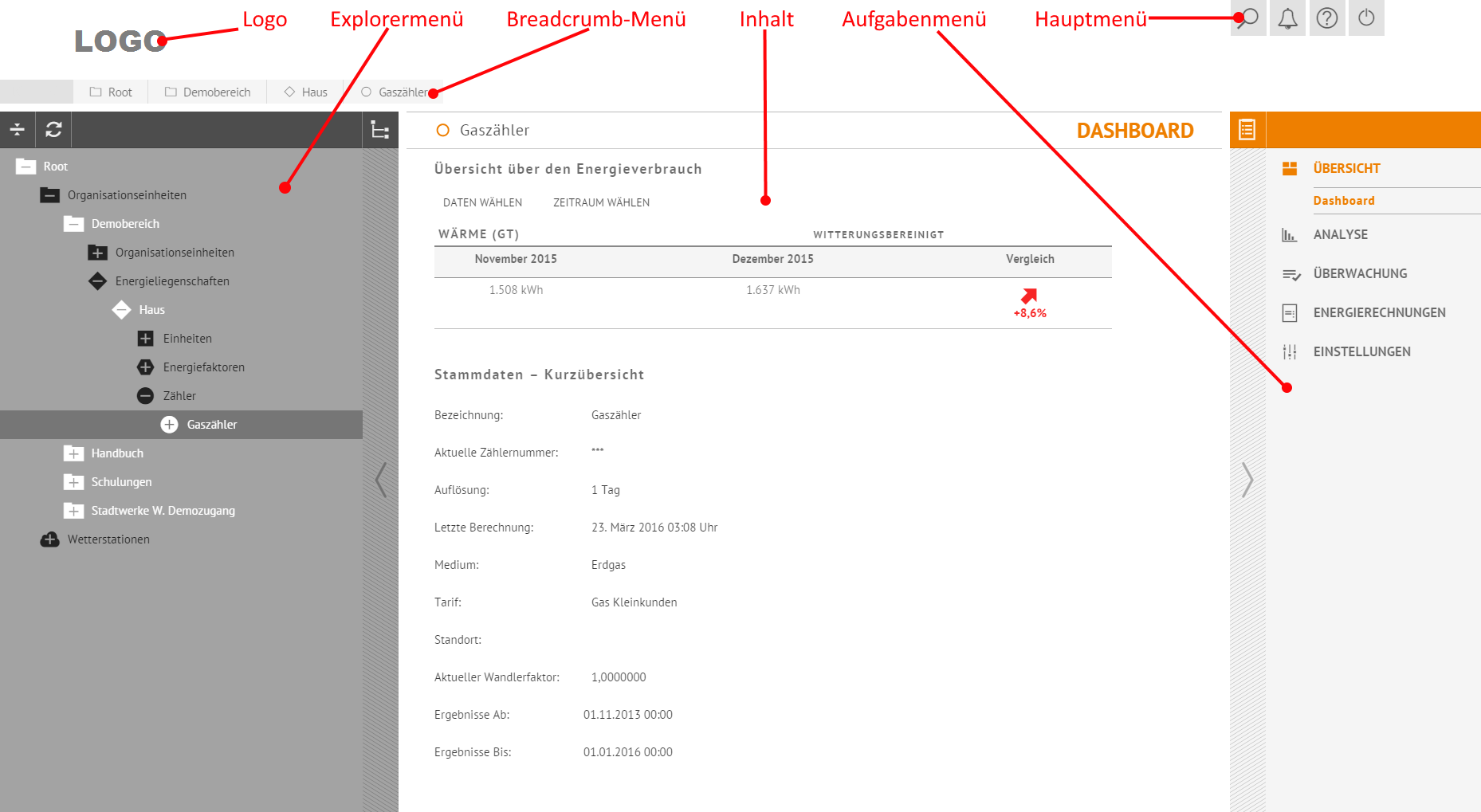Click the Wetterstationen cloud icon

point(49,539)
